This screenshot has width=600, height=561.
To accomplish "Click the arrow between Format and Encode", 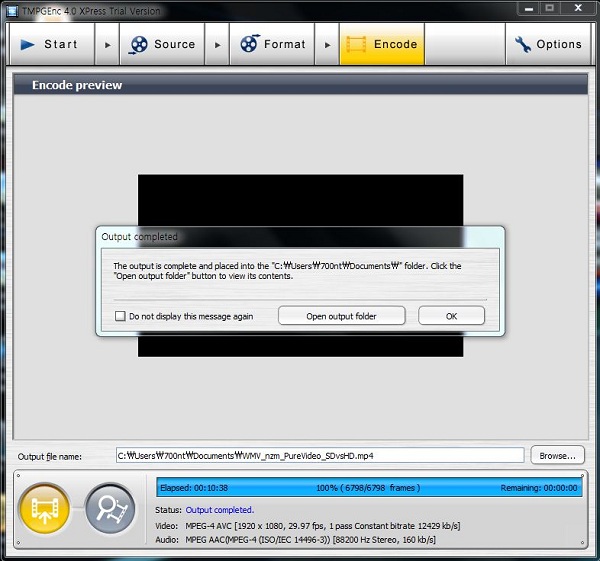I will (327, 44).
